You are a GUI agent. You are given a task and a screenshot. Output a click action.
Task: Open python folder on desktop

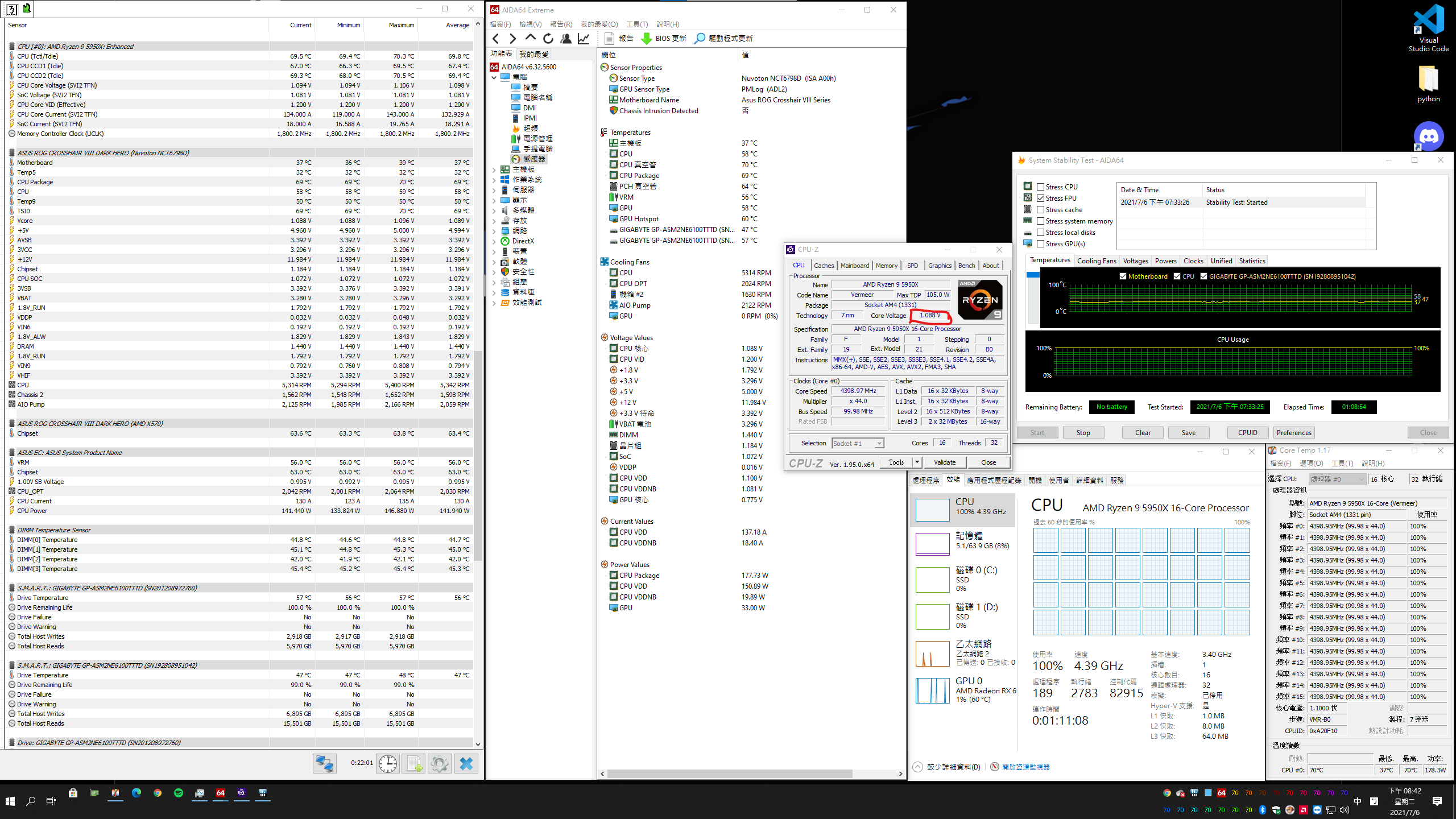[1428, 84]
